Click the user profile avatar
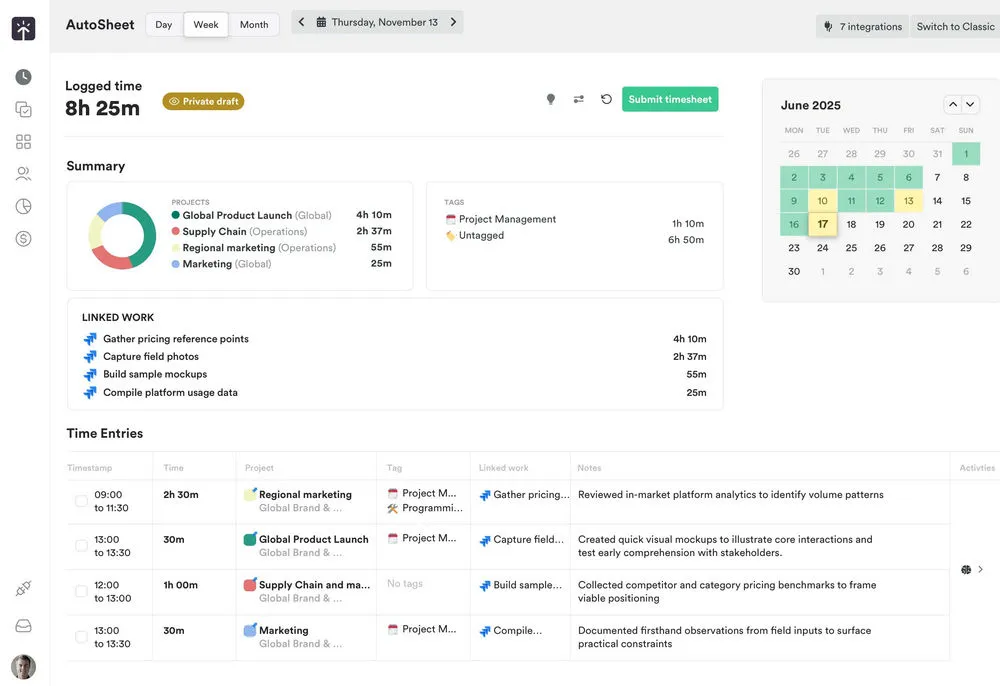The image size is (1000, 686). 24,667
